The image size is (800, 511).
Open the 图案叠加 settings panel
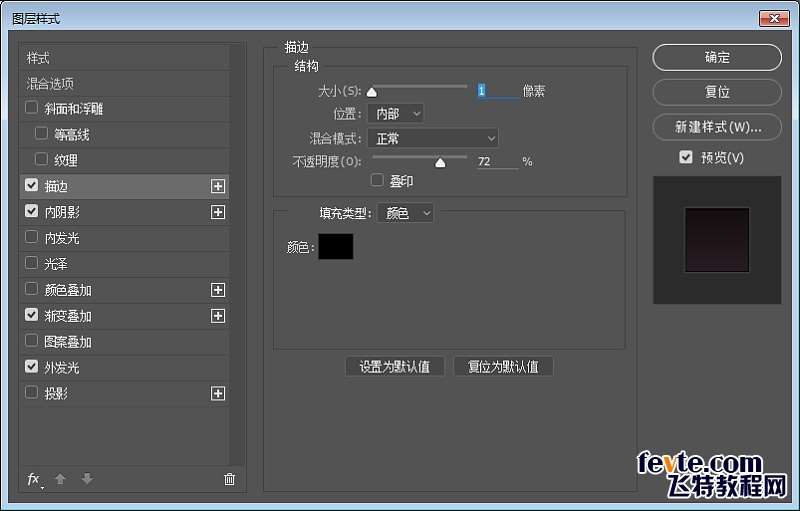(x=67, y=342)
